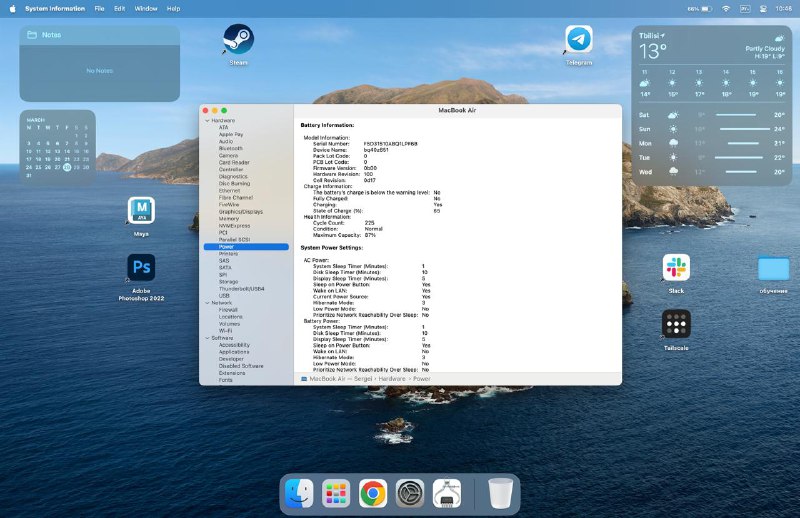Screen dimensions: 800x518
Task: Open the Trash in the Dock
Action: (501, 493)
